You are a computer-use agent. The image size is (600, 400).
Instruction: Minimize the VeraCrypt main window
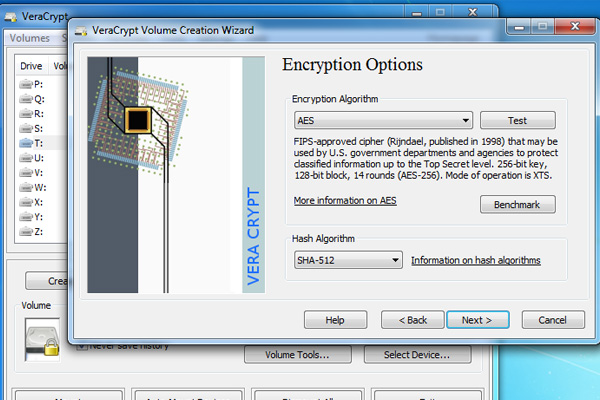tap(417, 13)
